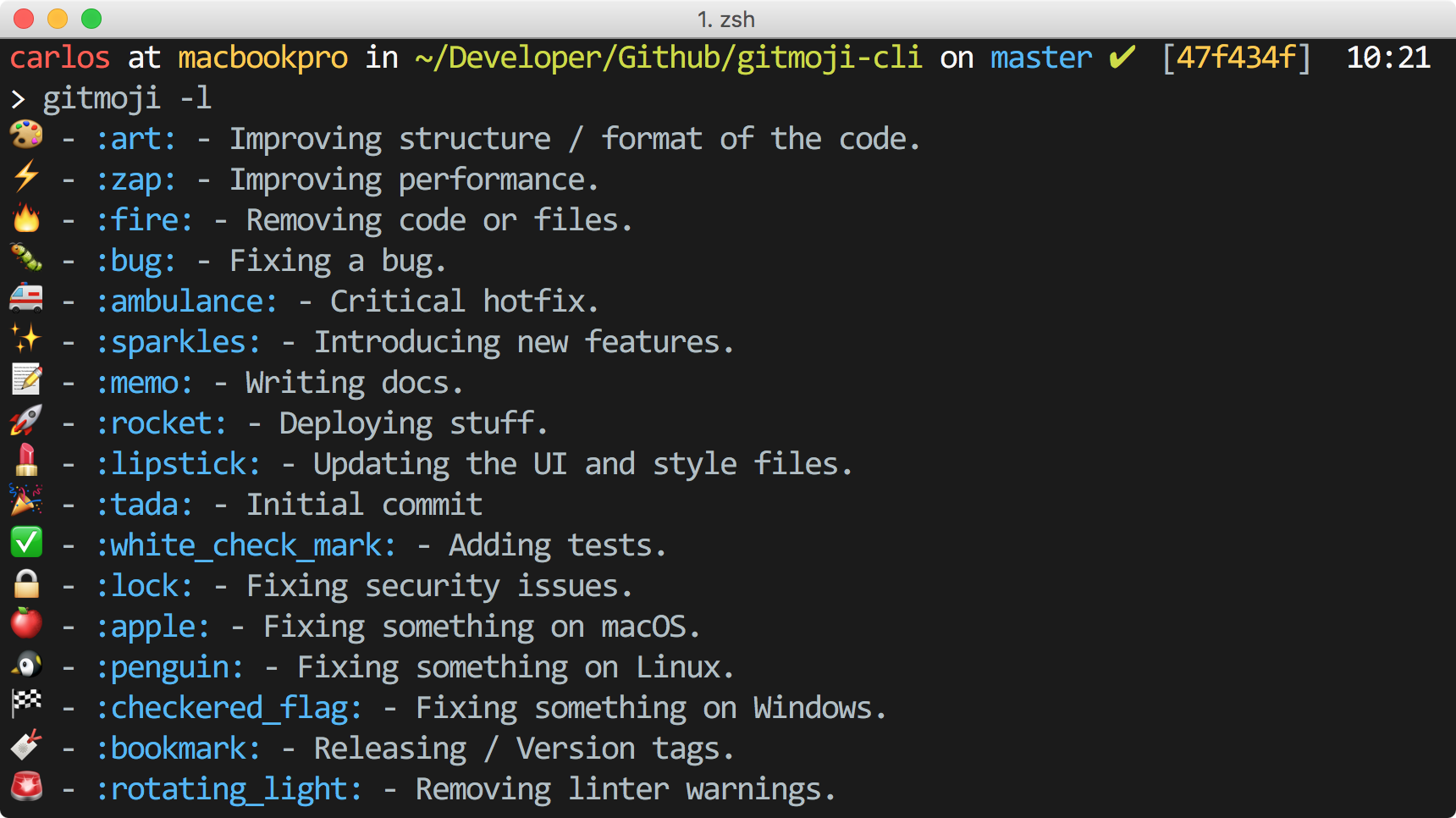Click 'Fixing something on macOS.' description
This screenshot has width=1456, height=818.
click(482, 627)
